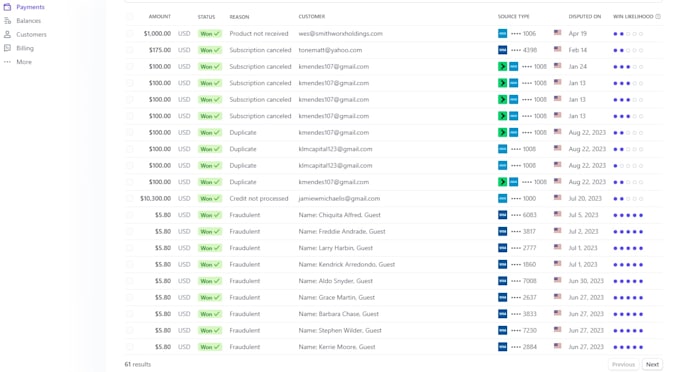Select the Chiquita Alfred row checkbox
This screenshot has height=372, width=680.
point(130,215)
